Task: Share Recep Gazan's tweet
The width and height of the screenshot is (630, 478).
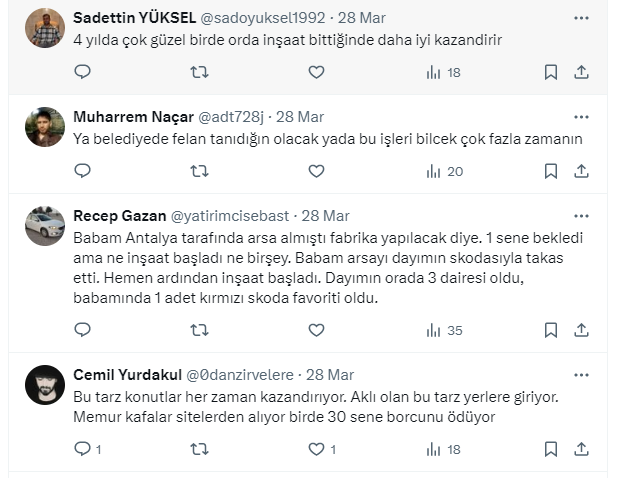Action: (582, 330)
